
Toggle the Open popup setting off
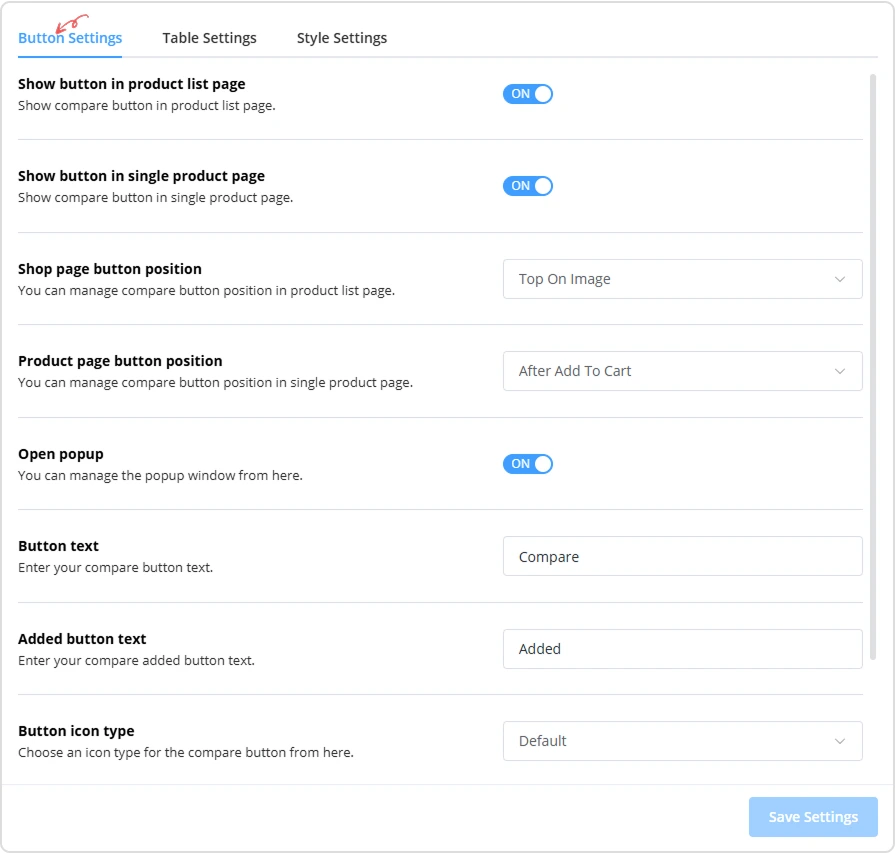(527, 464)
